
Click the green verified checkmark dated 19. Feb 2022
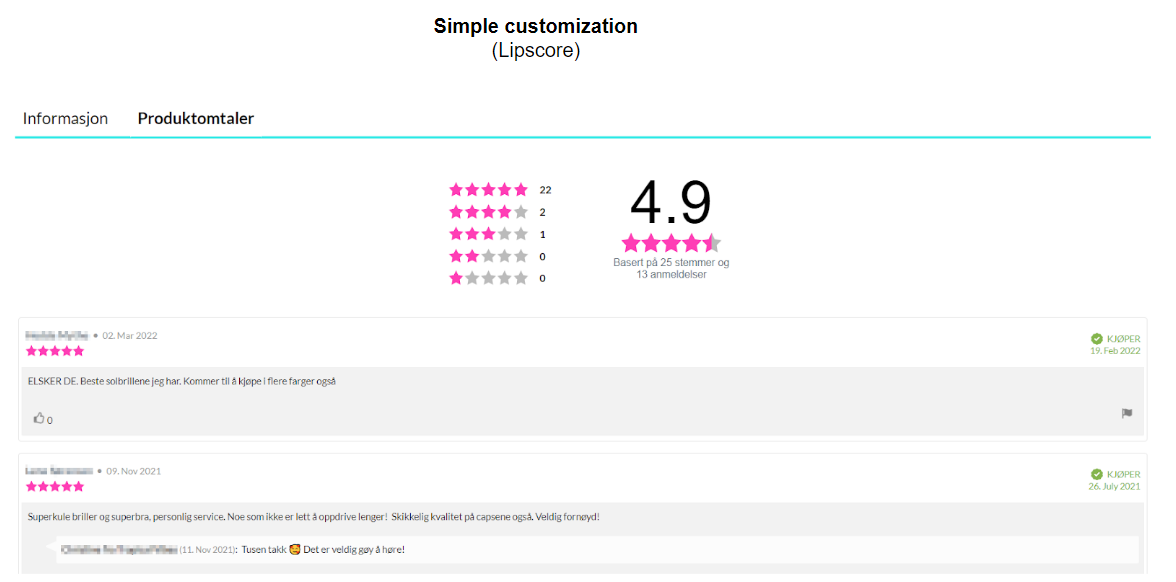[1097, 339]
